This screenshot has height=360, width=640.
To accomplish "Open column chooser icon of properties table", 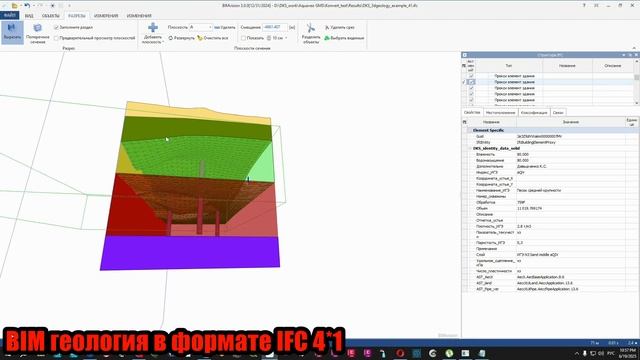I will point(464,122).
